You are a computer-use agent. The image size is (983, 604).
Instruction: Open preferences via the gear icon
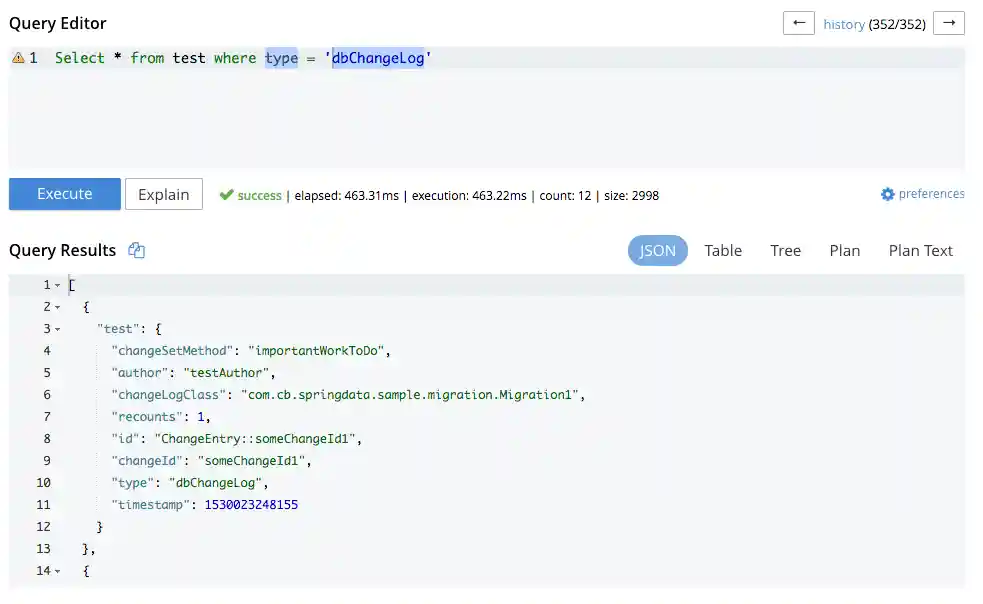[x=887, y=194]
